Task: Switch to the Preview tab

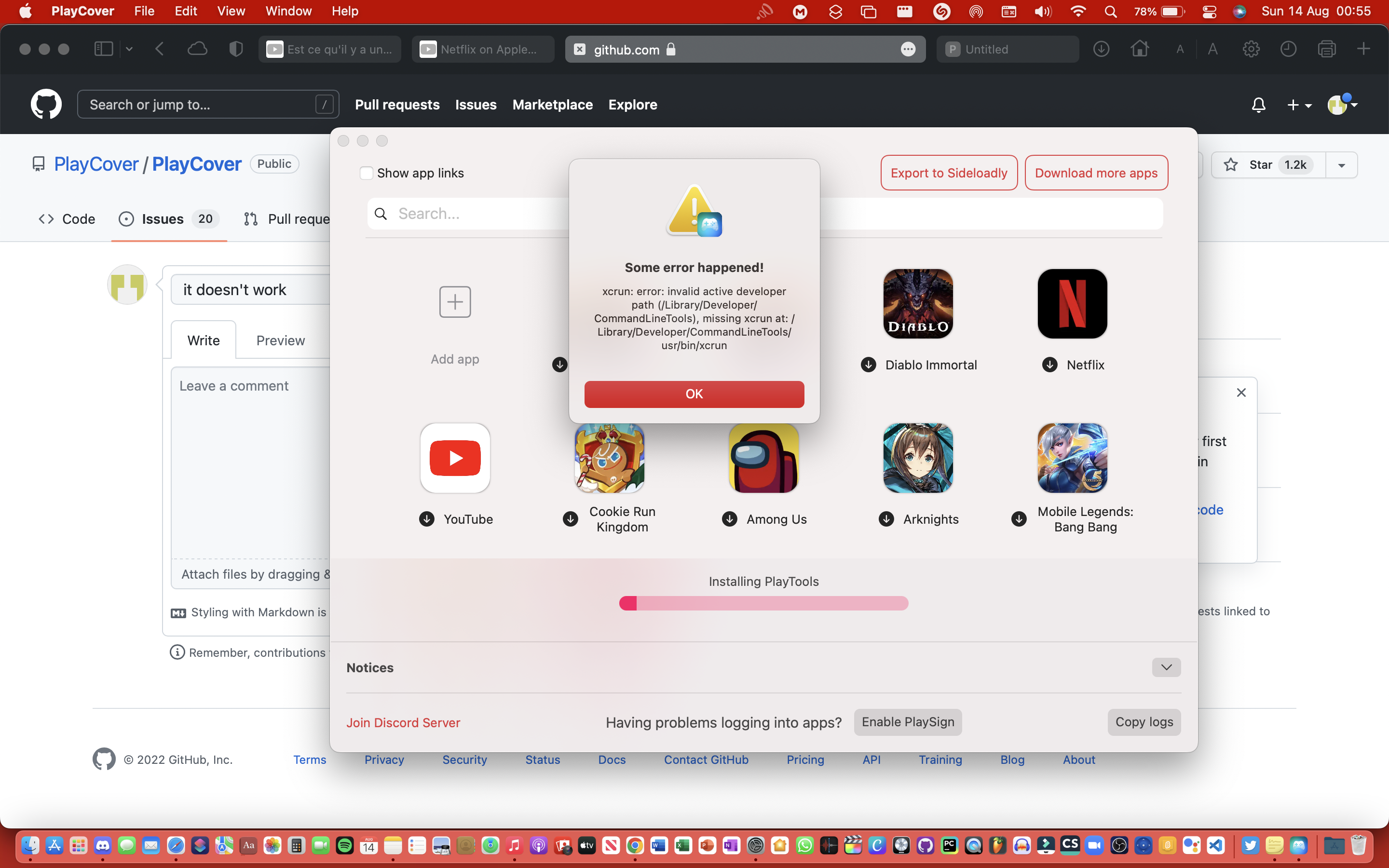Action: tap(280, 340)
